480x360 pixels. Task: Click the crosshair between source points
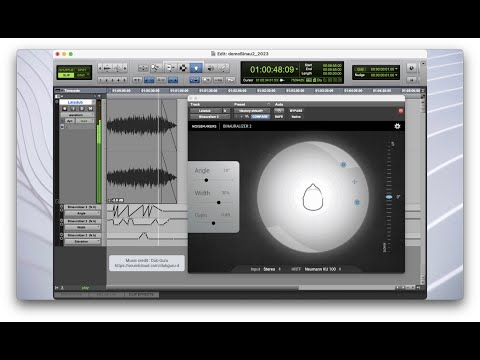coord(354,182)
